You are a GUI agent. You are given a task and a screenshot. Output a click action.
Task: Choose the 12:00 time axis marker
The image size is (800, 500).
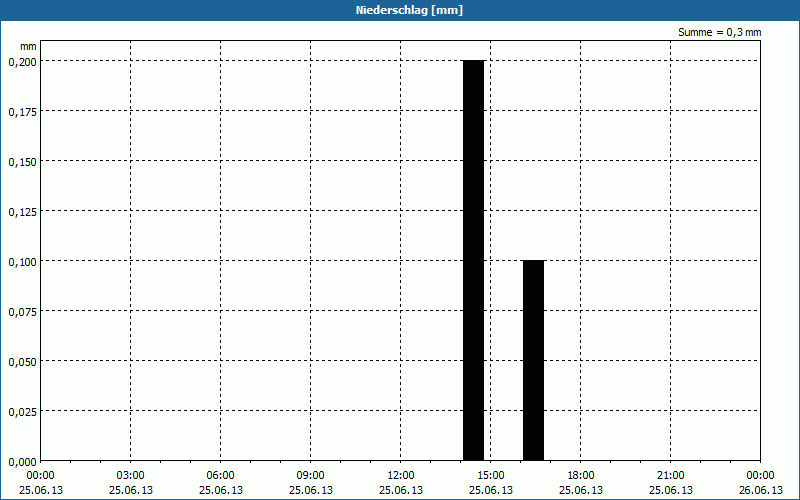point(401,475)
